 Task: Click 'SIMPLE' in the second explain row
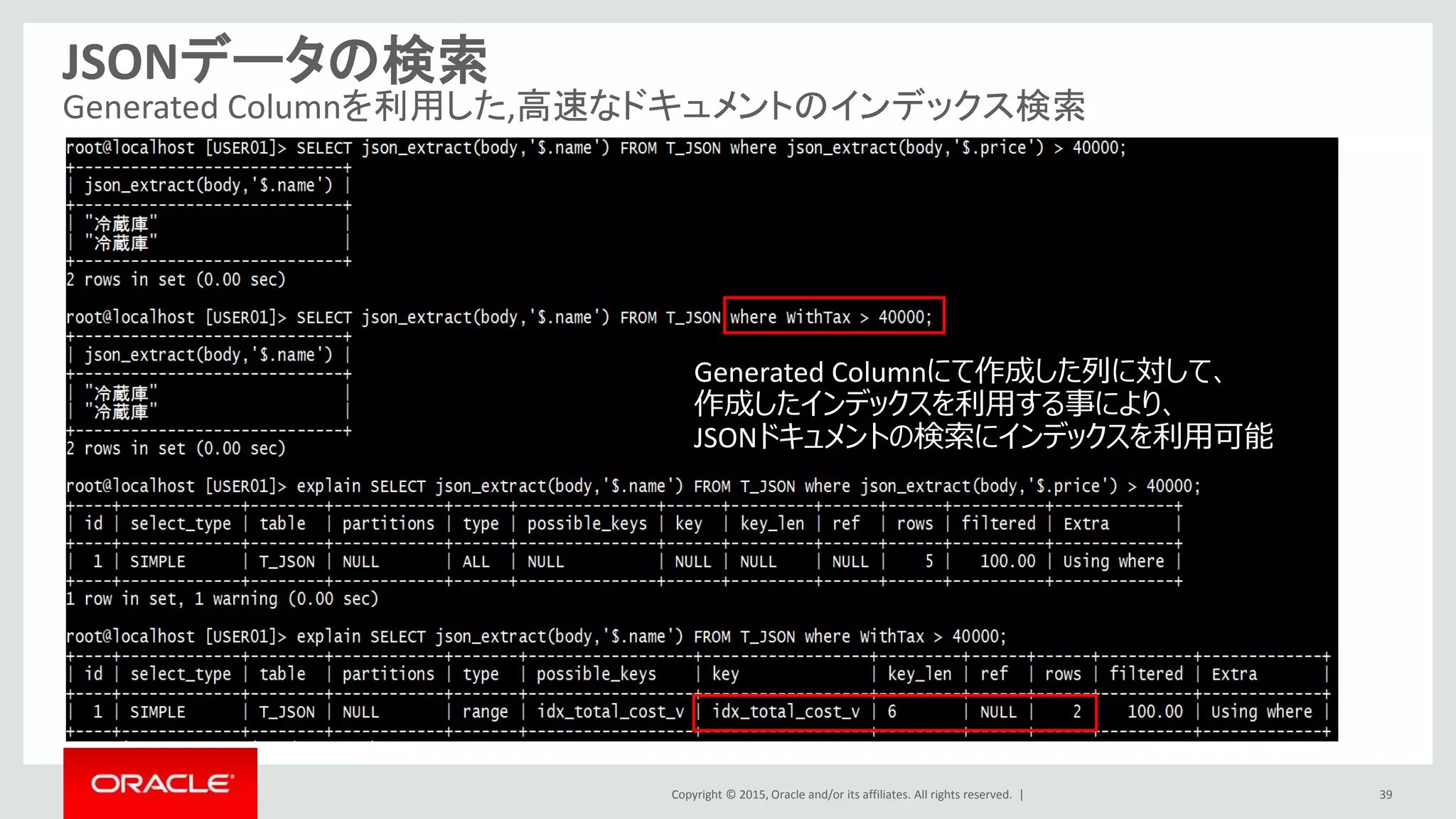(x=157, y=712)
